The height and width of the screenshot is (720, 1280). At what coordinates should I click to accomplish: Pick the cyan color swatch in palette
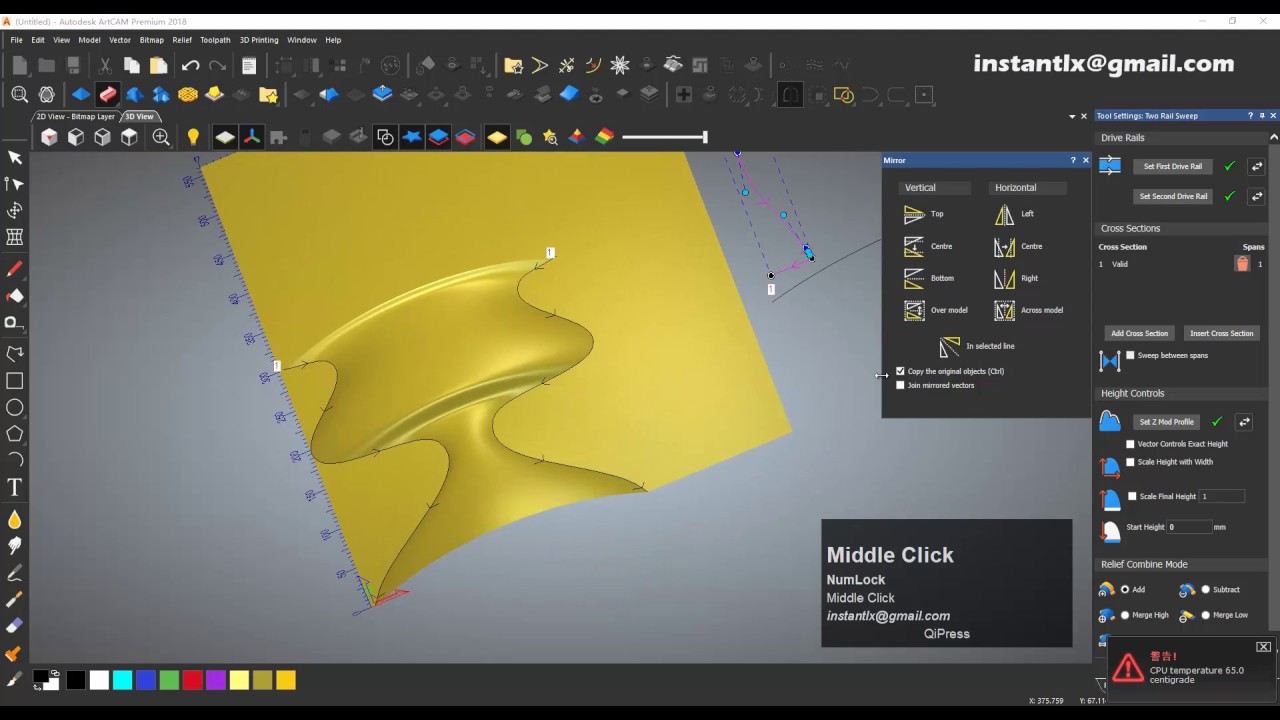click(122, 681)
